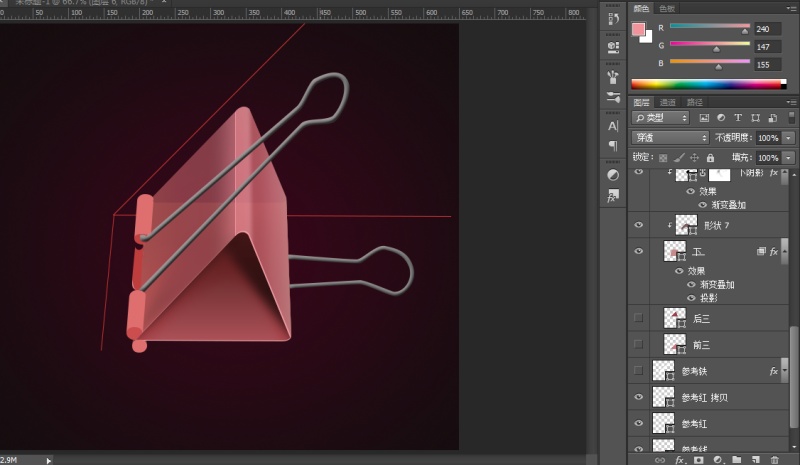The width and height of the screenshot is (800, 465).
Task: Open the Brush settings panel icon
Action: point(613,97)
